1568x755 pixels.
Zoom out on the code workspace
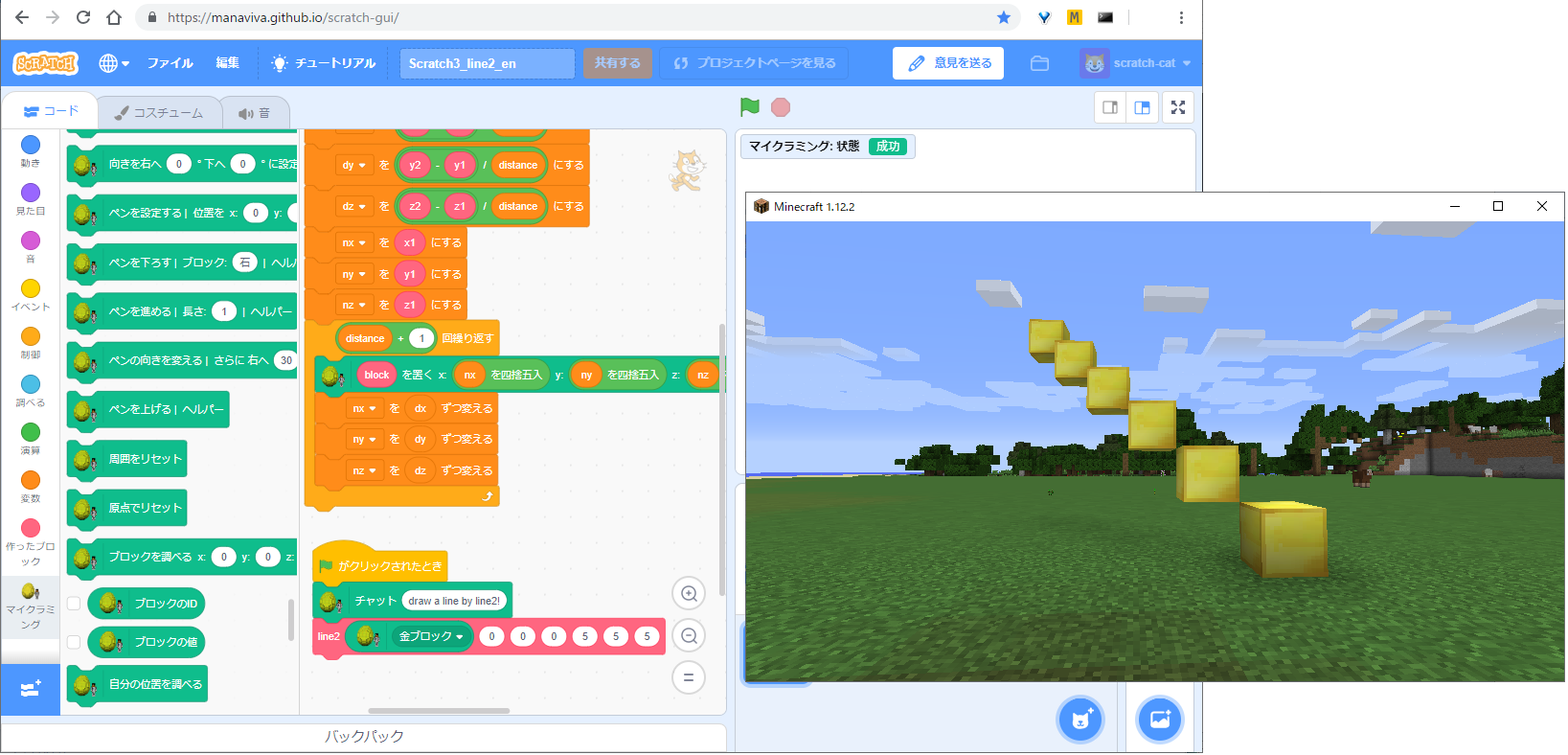tap(688, 636)
